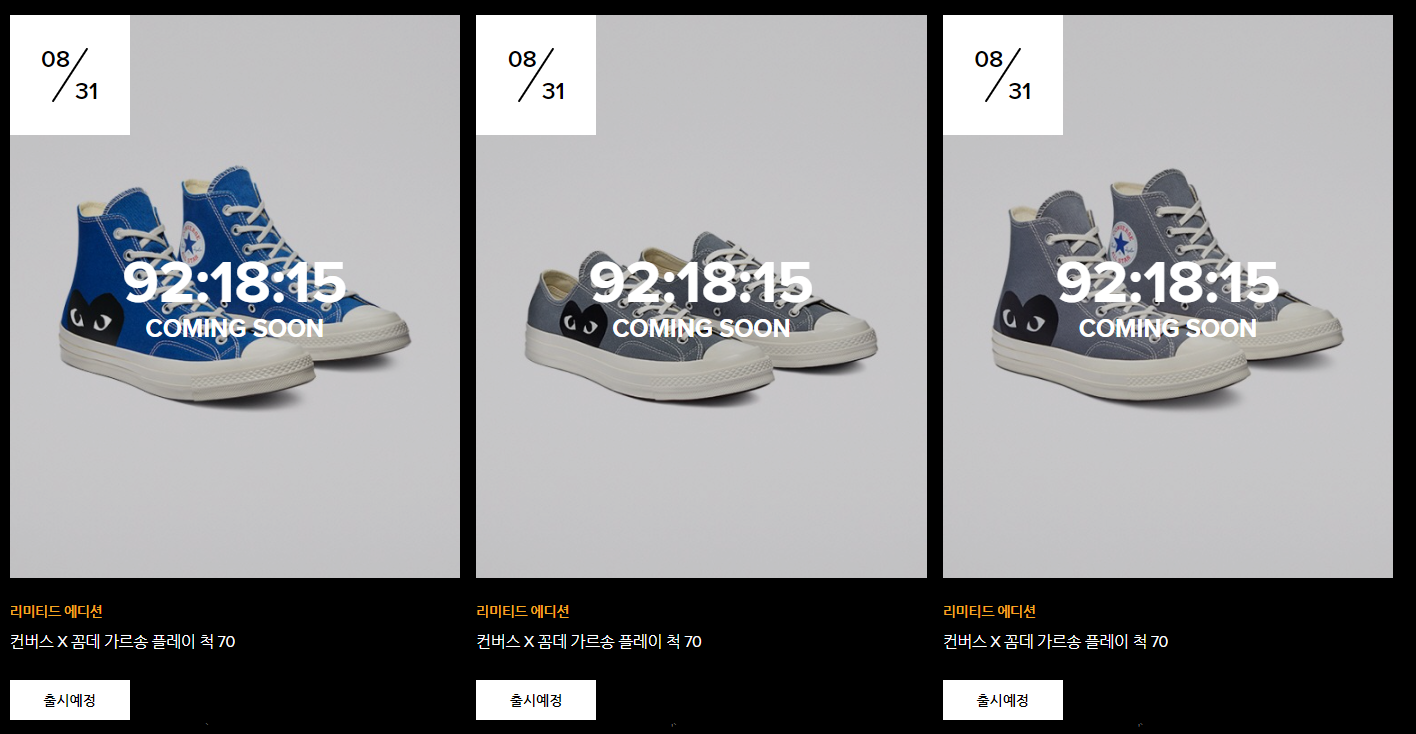Click the 출시예정 button under the grey low-top

[x=536, y=700]
